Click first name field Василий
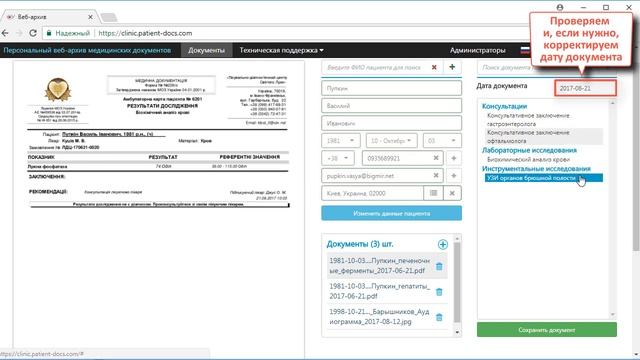The width and height of the screenshot is (640, 360). [391, 106]
